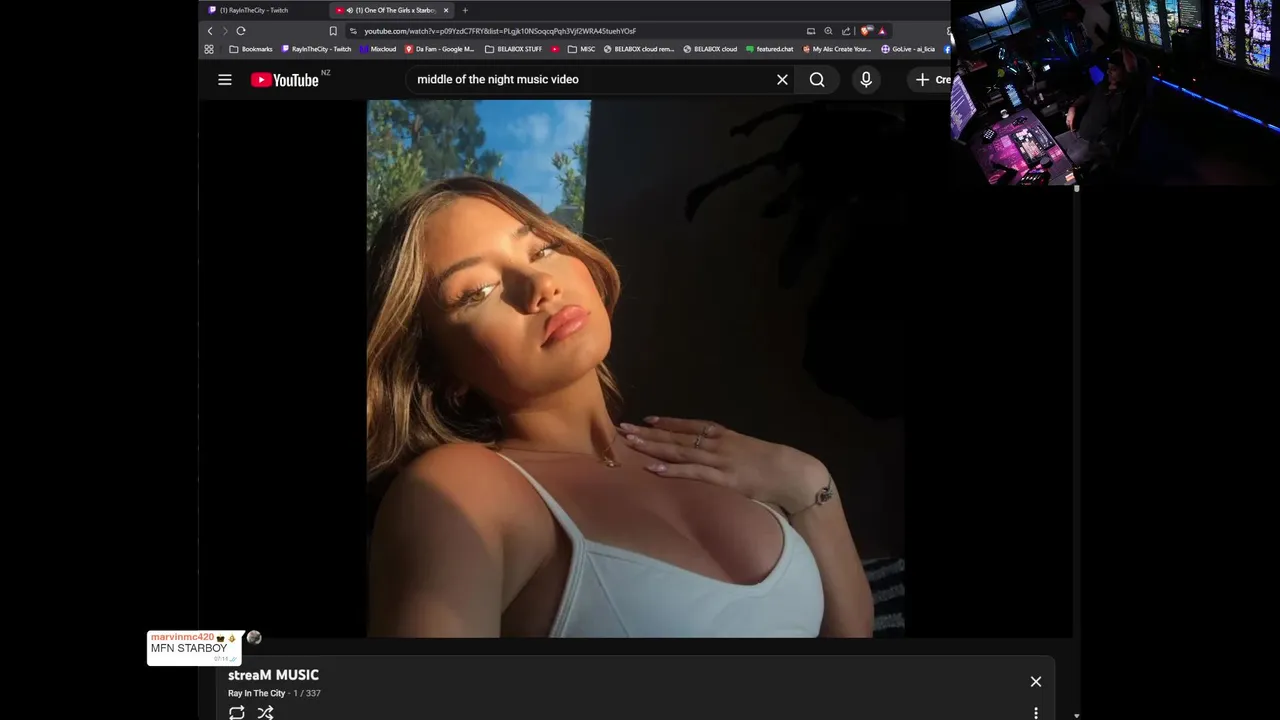
Task: Close the streaM MUSIC playlist panel
Action: click(x=1036, y=682)
